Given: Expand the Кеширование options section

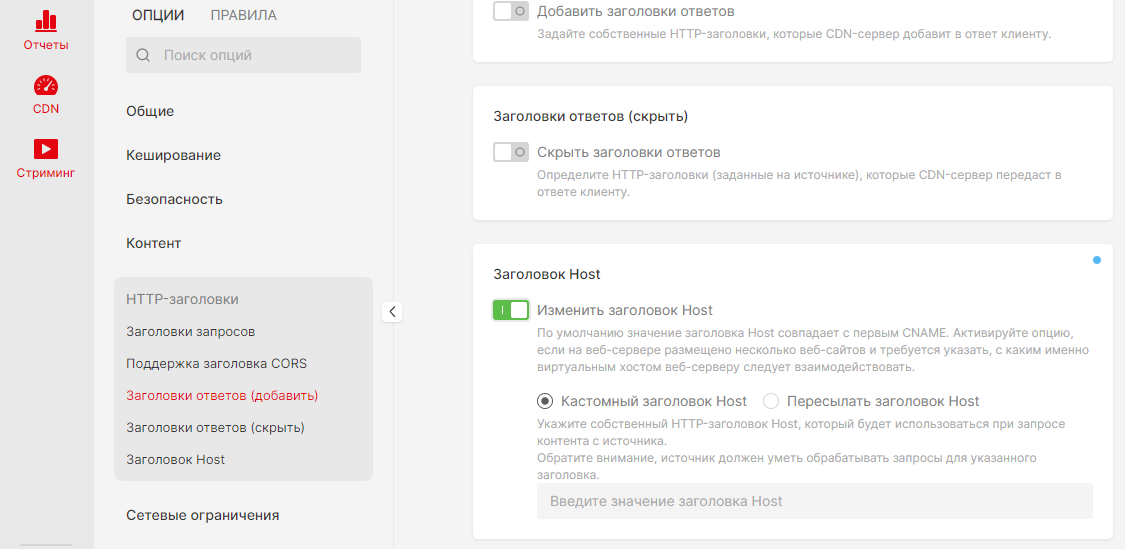Looking at the screenshot, I should [173, 155].
